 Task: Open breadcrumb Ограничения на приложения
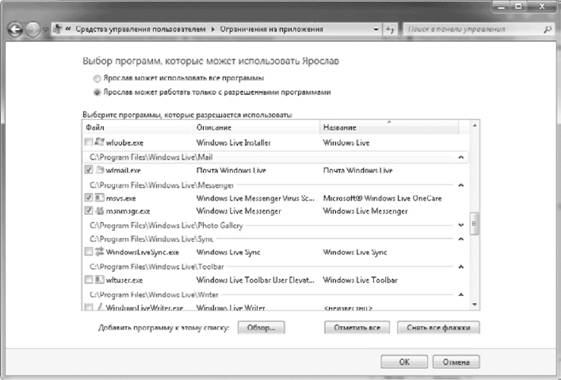point(272,29)
